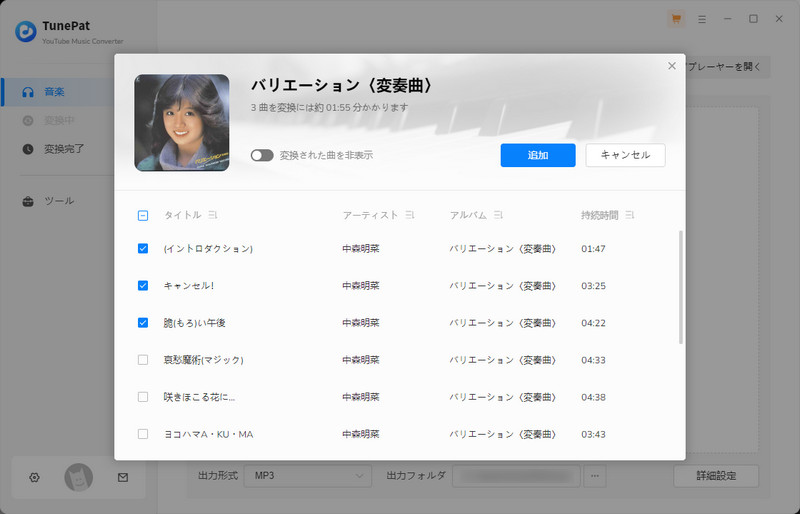Open 変換完了 tab in sidebar
The height and width of the screenshot is (514, 800).
pyautogui.click(x=57, y=149)
